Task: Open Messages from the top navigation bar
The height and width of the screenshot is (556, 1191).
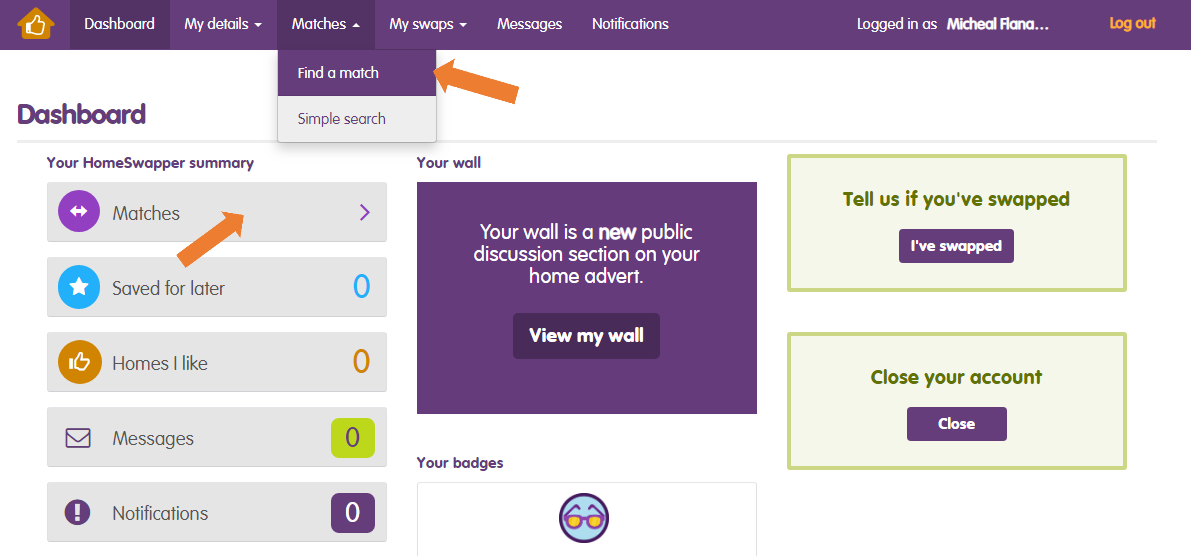Action: click(x=529, y=24)
